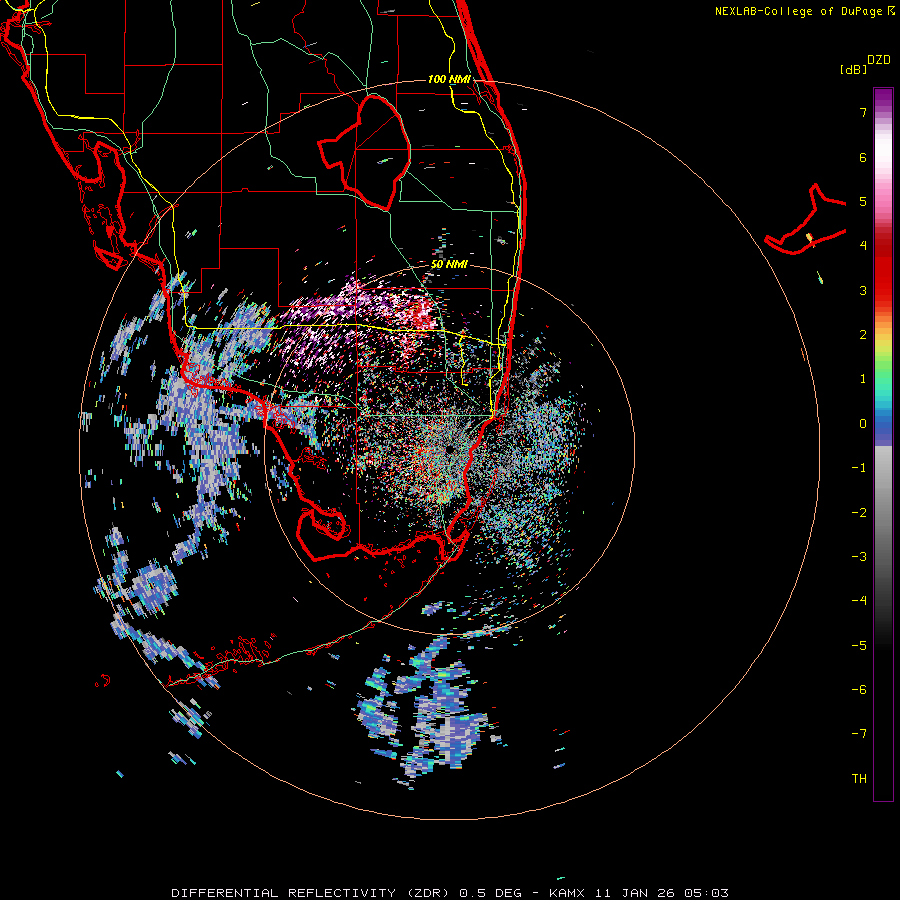Click the 7 value on color scale
Screen dimensions: 900x900
863,112
